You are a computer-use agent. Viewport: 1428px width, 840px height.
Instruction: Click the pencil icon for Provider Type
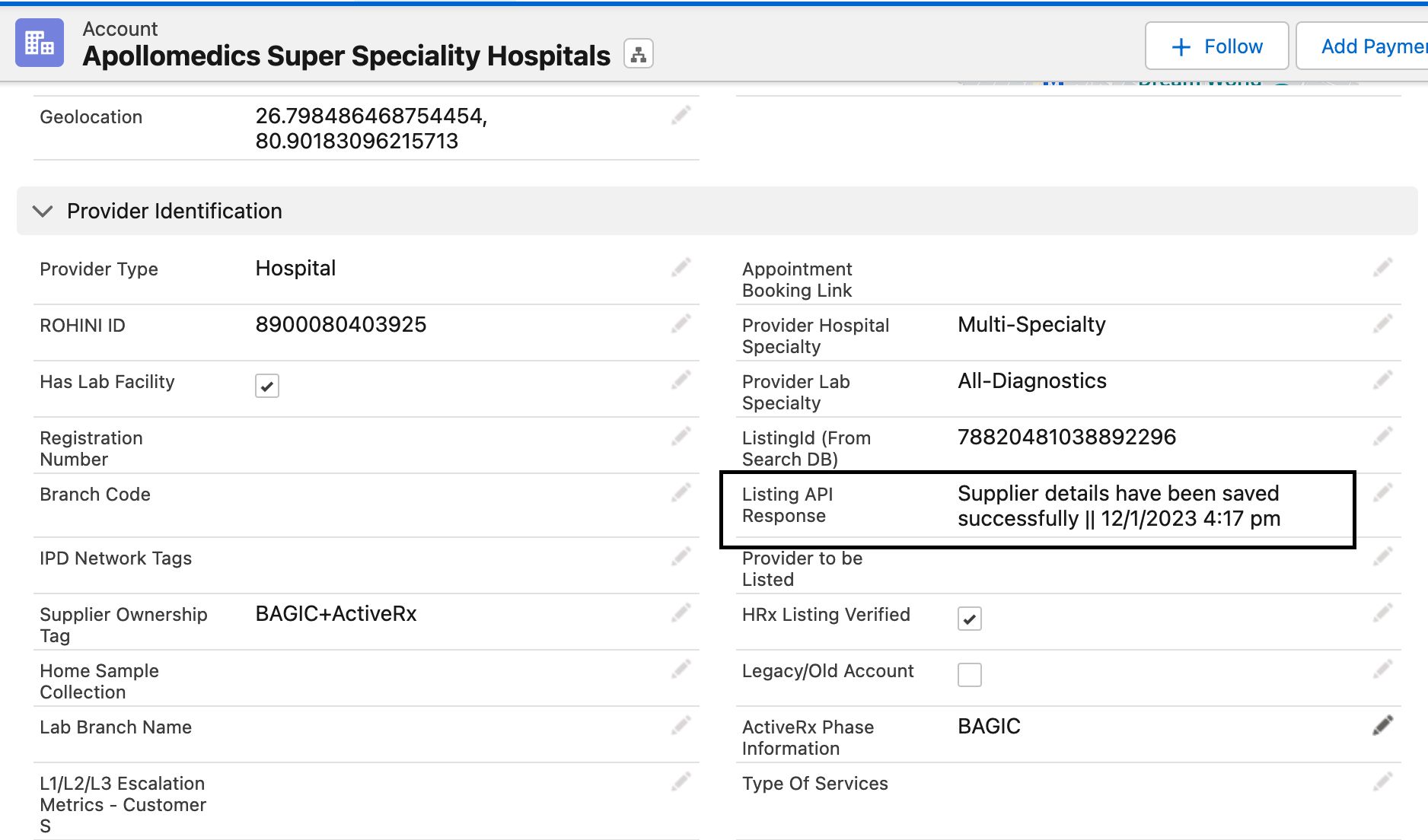pos(681,268)
